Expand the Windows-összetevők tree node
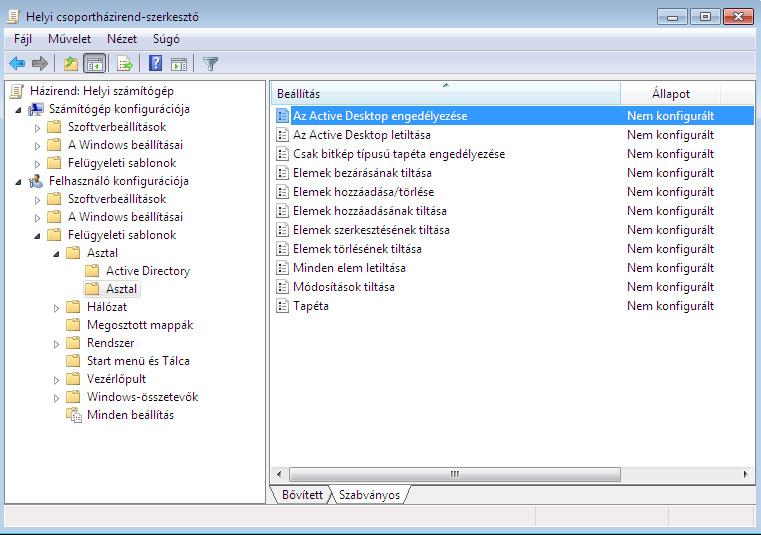Screen dimensions: 761x535 [x=56, y=398]
